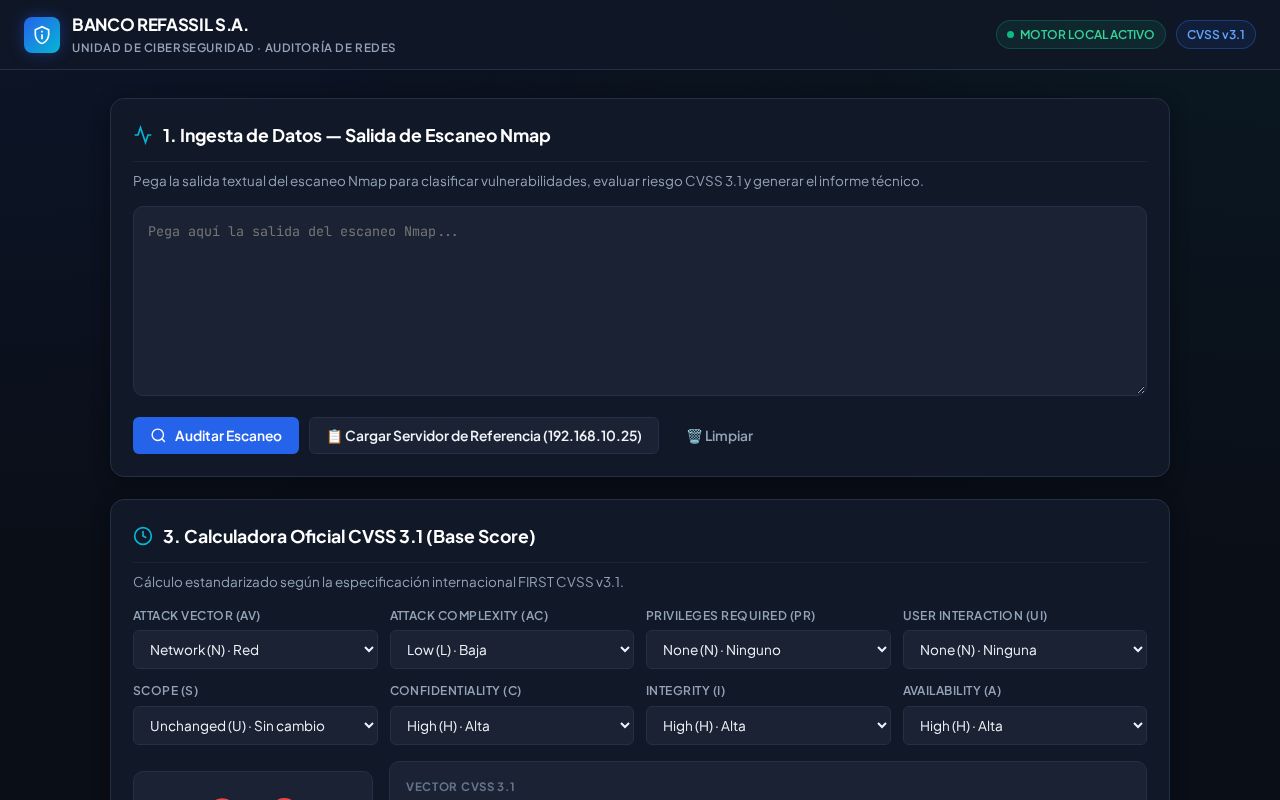Viewport: 1280px width, 800px height.
Task: Click the 'ATTACK COMPLEXITY (AC)' label
Action: click(469, 616)
